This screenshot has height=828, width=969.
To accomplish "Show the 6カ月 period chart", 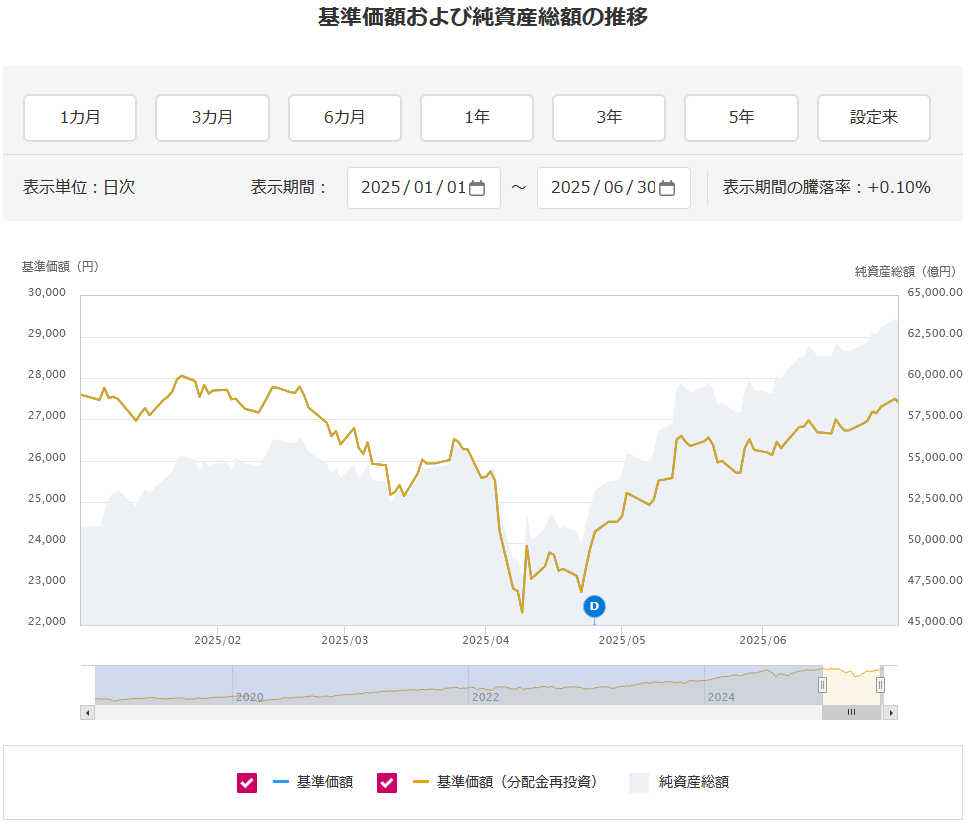I will point(344,118).
